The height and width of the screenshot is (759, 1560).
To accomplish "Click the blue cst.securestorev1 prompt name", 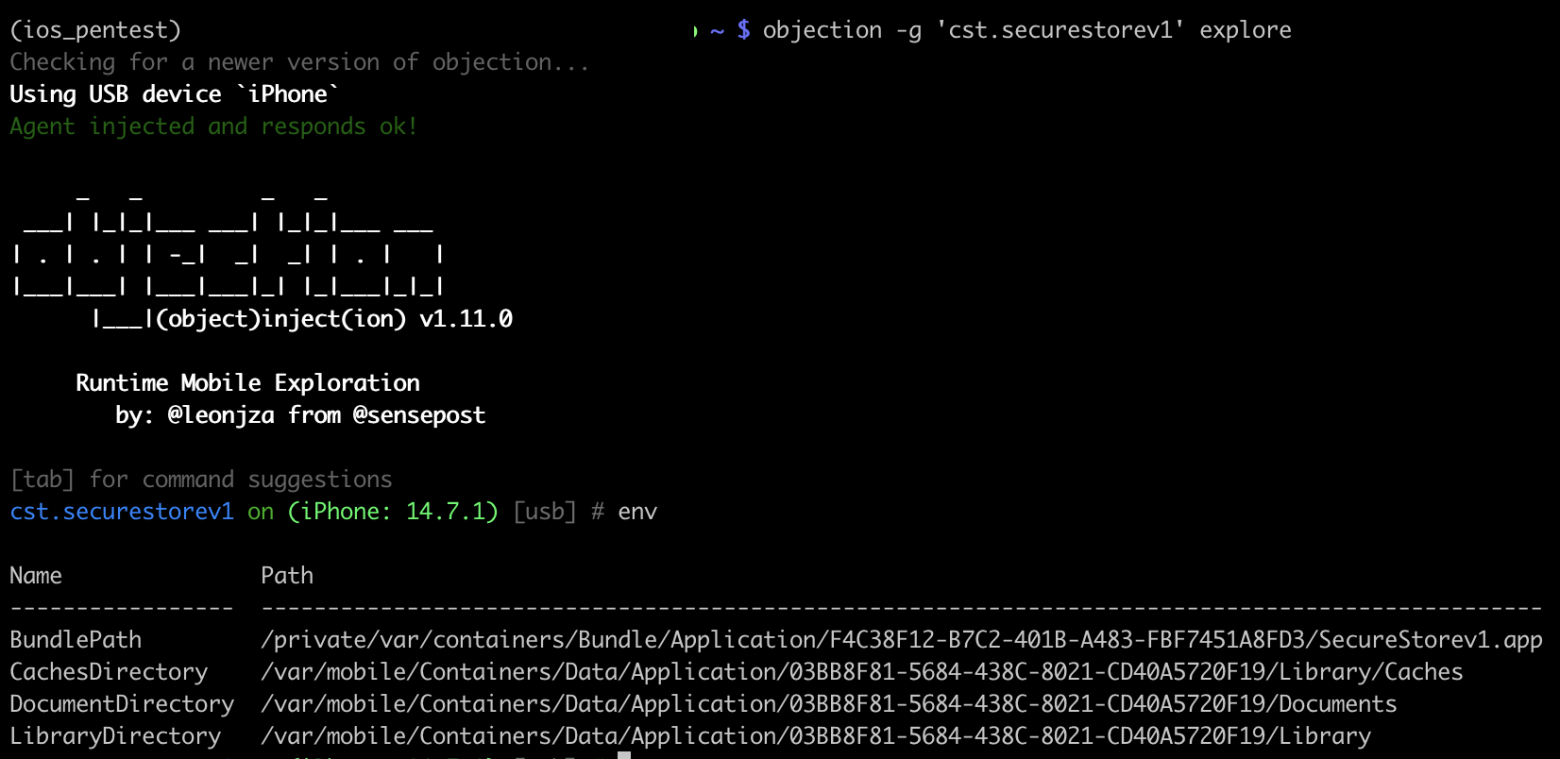I will click(121, 512).
